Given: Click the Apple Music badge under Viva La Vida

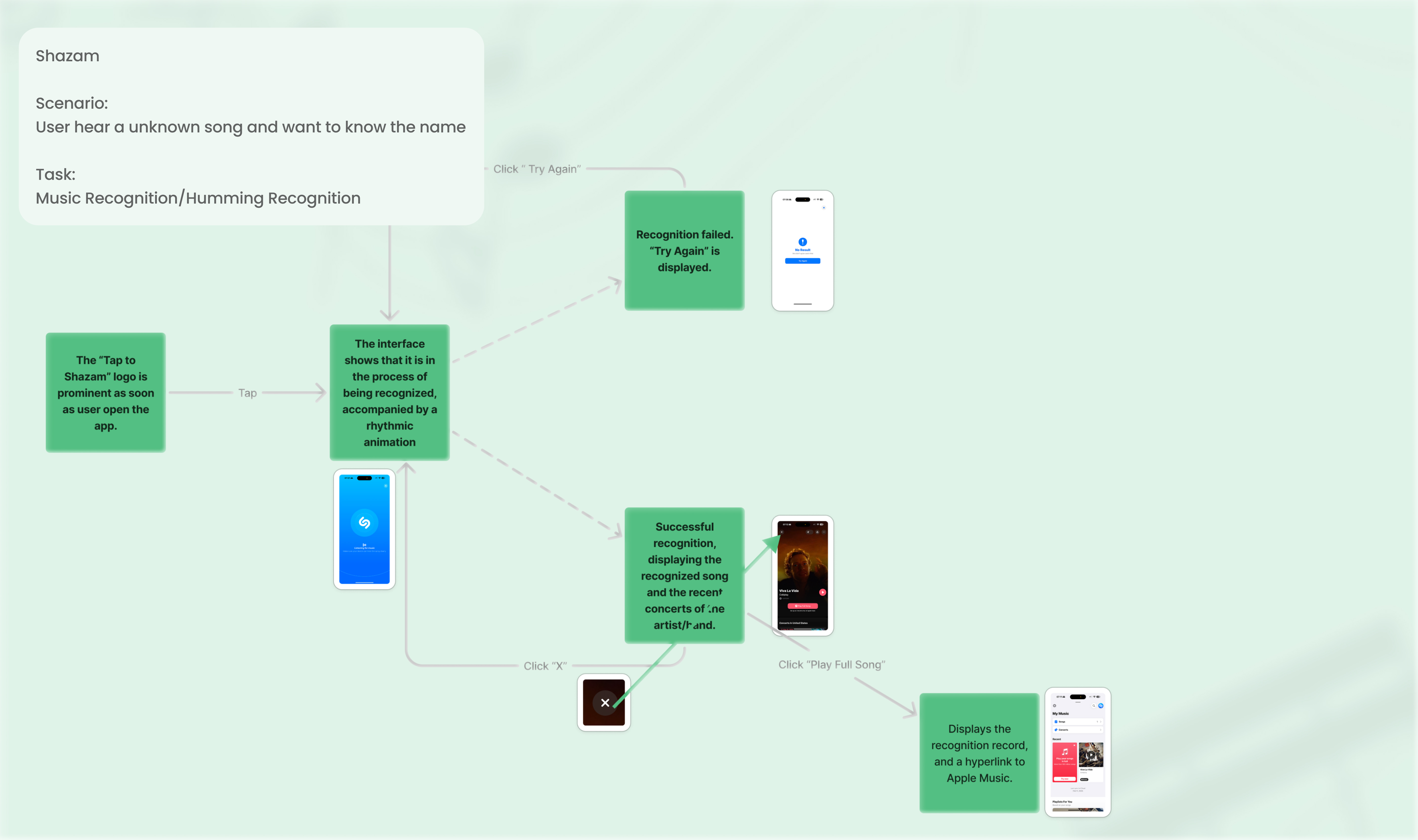Looking at the screenshot, I should click(1084, 779).
